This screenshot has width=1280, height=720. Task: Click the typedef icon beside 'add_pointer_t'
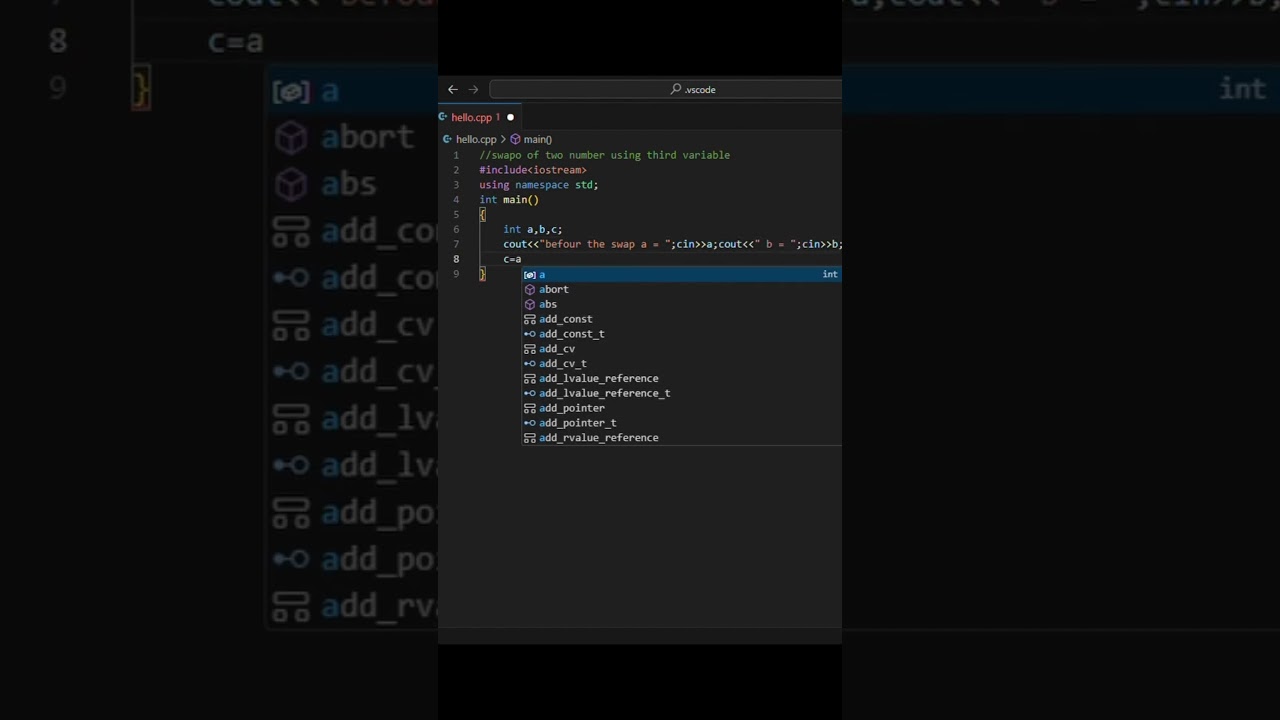[x=530, y=423]
